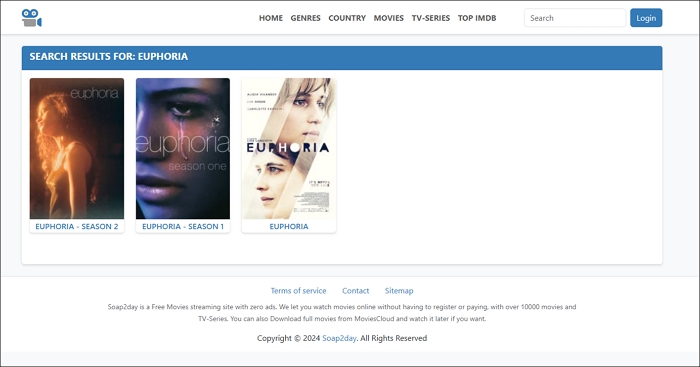Viewport: 700px width, 367px height.
Task: Click the Login button
Action: pyautogui.click(x=646, y=18)
